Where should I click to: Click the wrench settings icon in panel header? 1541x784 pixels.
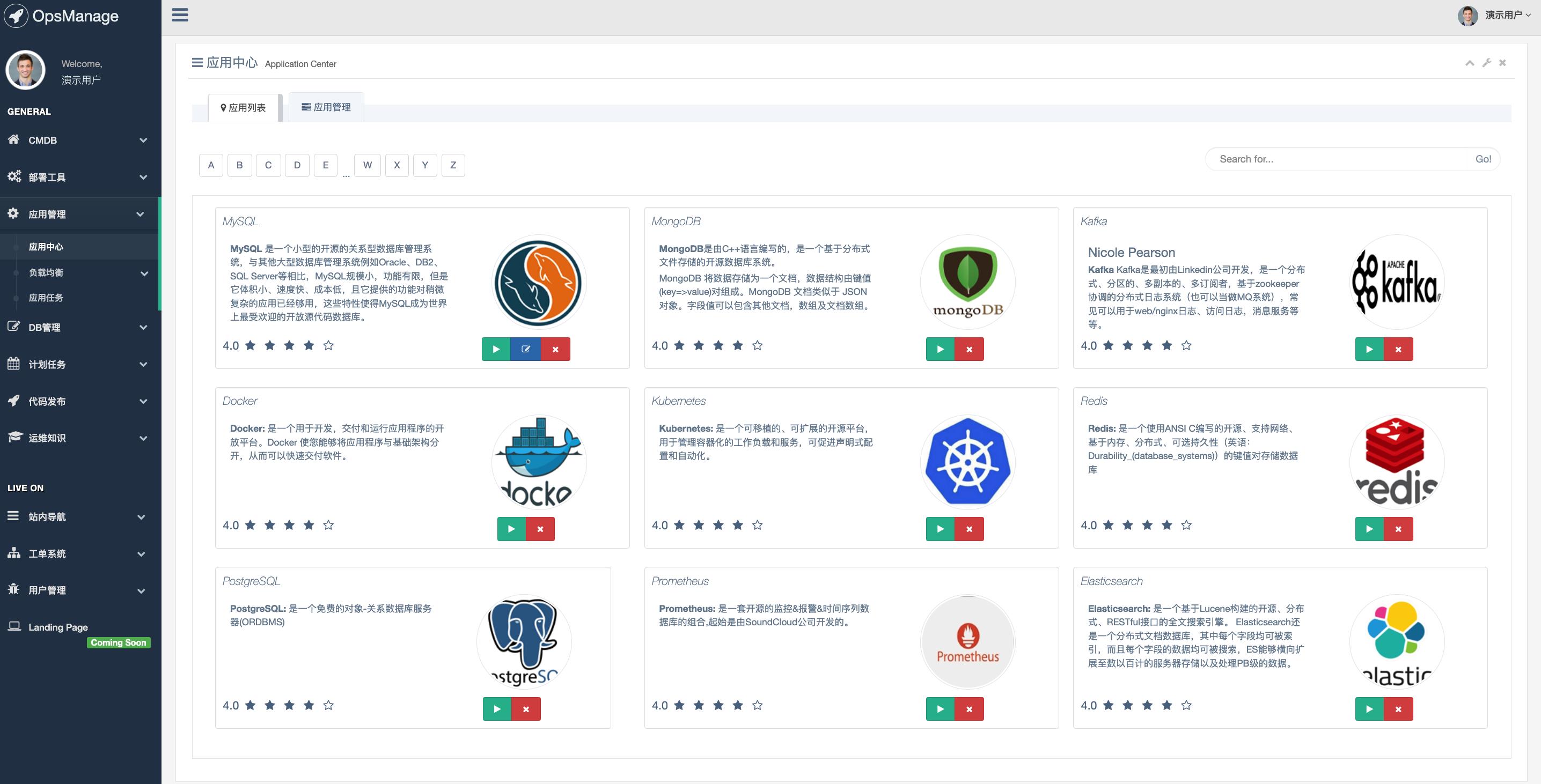point(1487,63)
